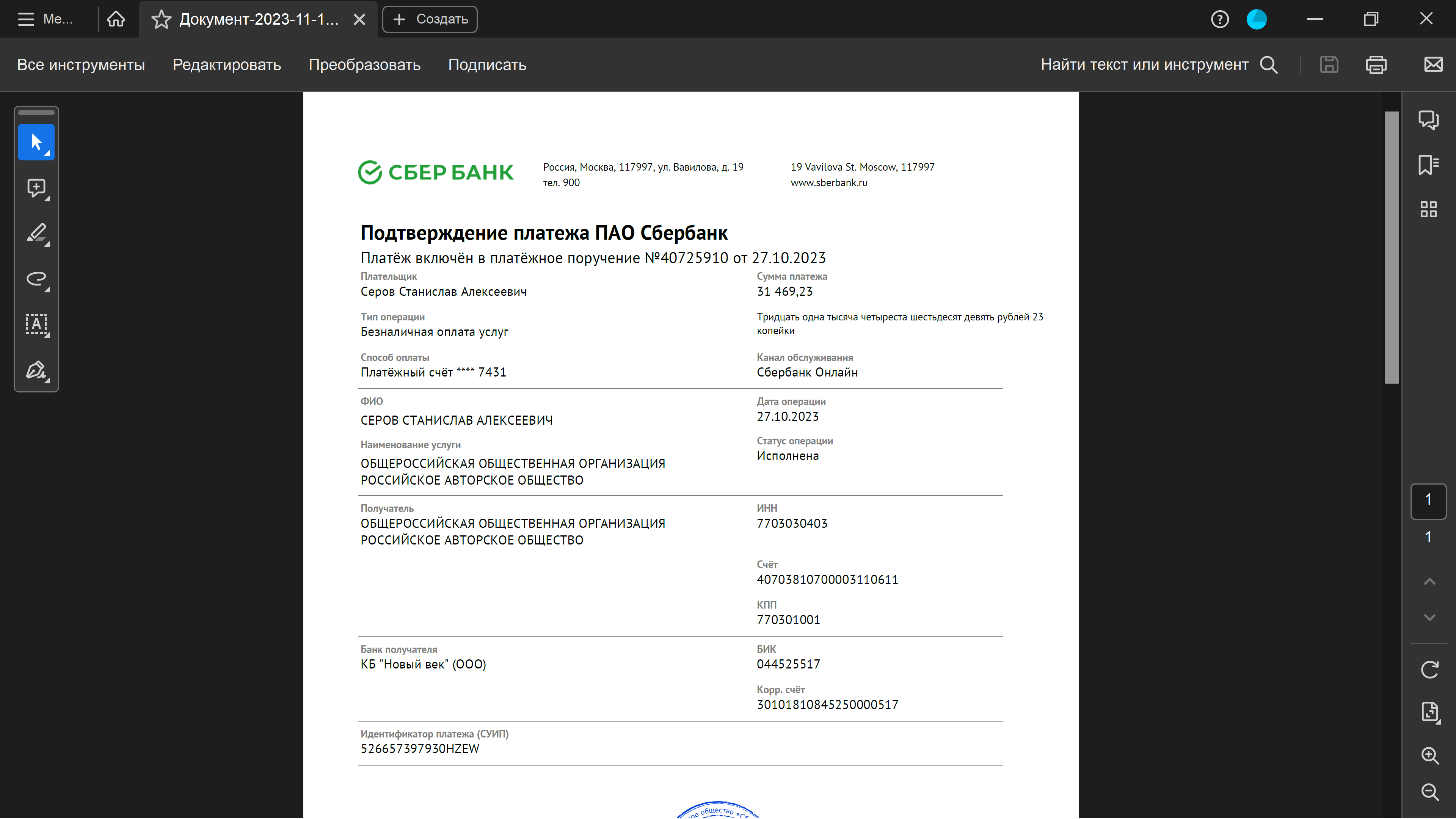Zoom out of the document

coord(1429,792)
